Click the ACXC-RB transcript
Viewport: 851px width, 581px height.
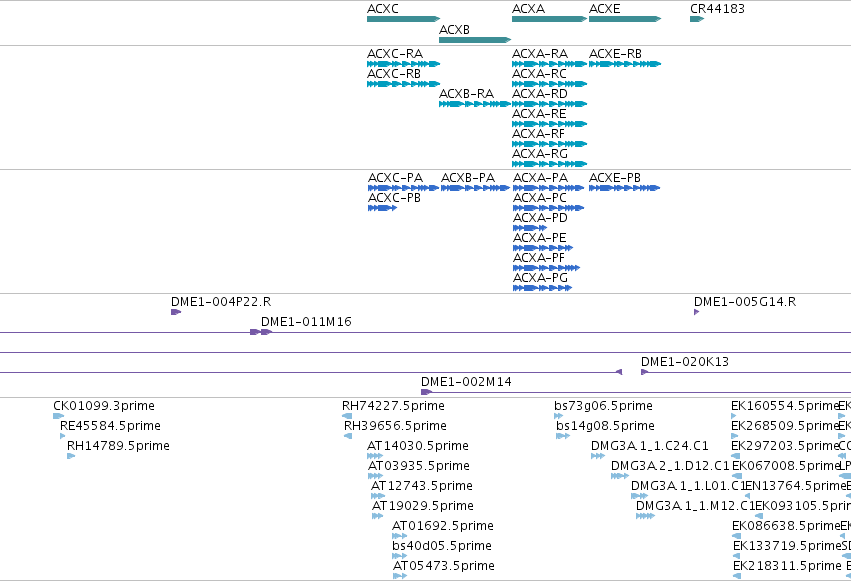click(x=403, y=84)
